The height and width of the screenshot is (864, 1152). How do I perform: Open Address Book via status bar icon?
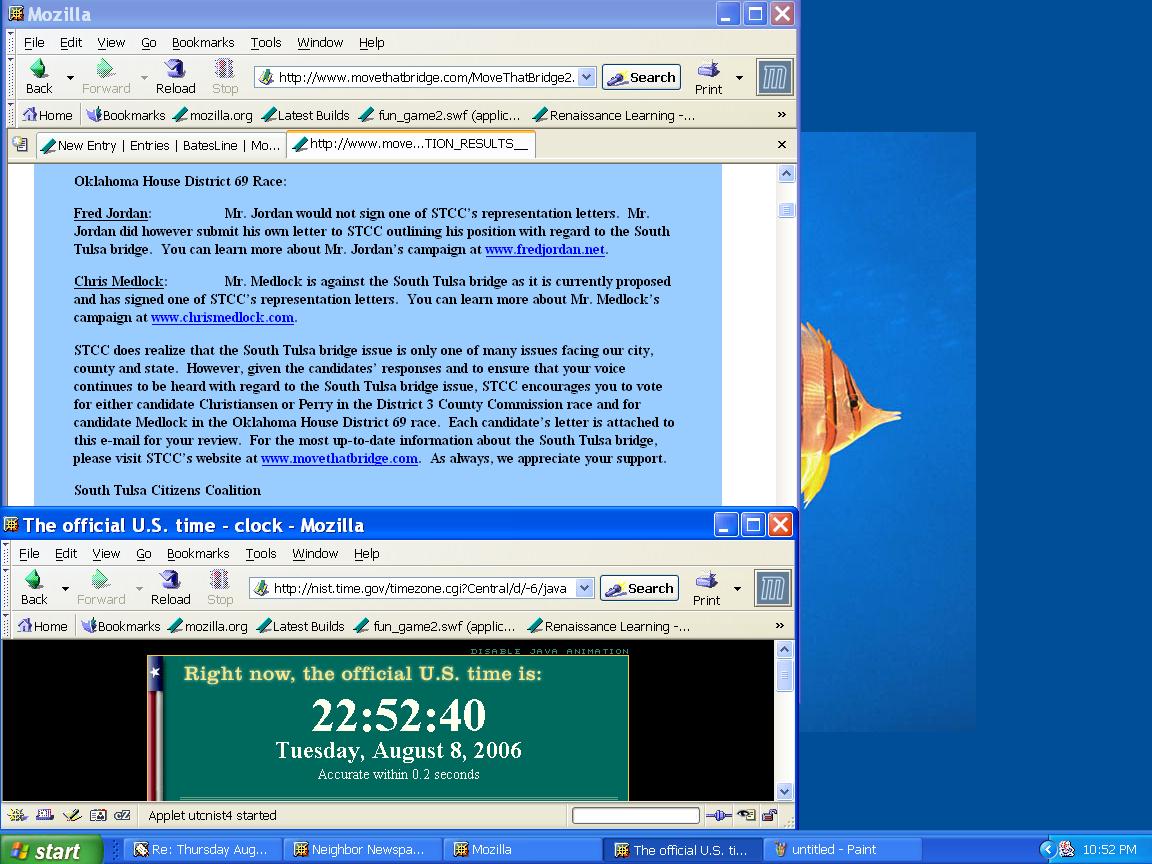(98, 815)
